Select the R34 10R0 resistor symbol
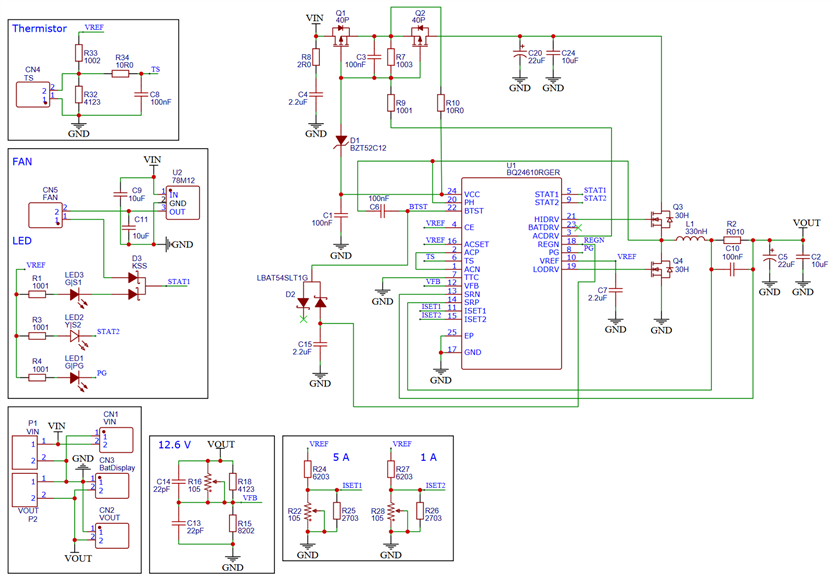 point(120,74)
